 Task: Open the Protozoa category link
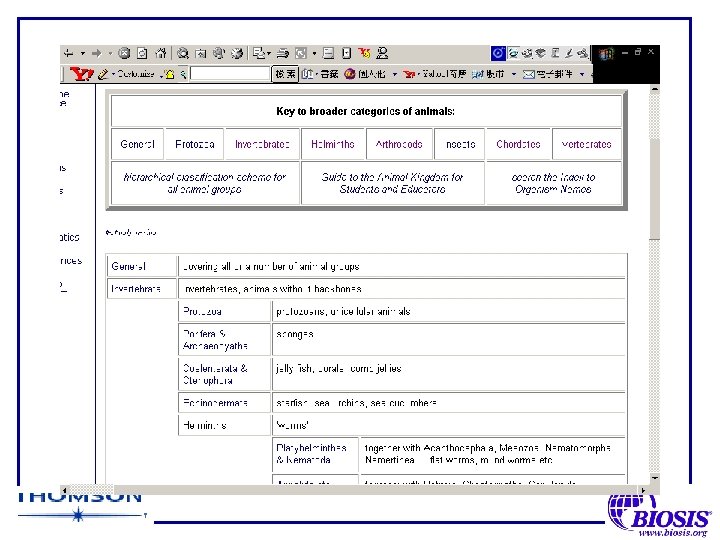coord(195,144)
